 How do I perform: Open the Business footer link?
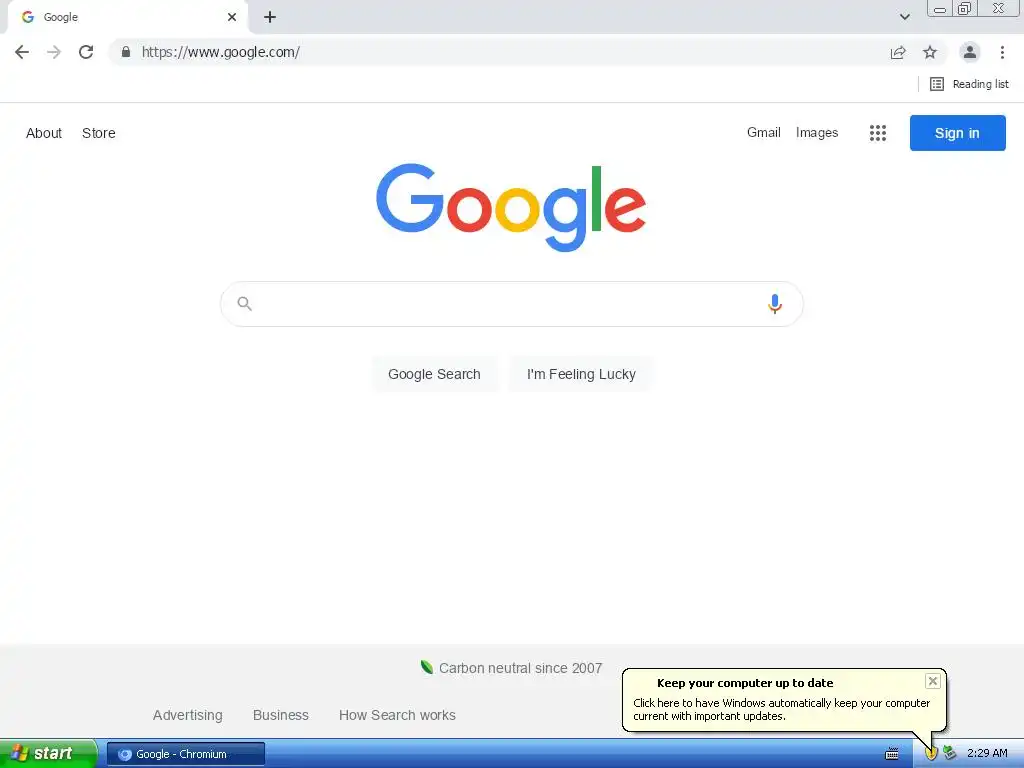click(x=281, y=715)
